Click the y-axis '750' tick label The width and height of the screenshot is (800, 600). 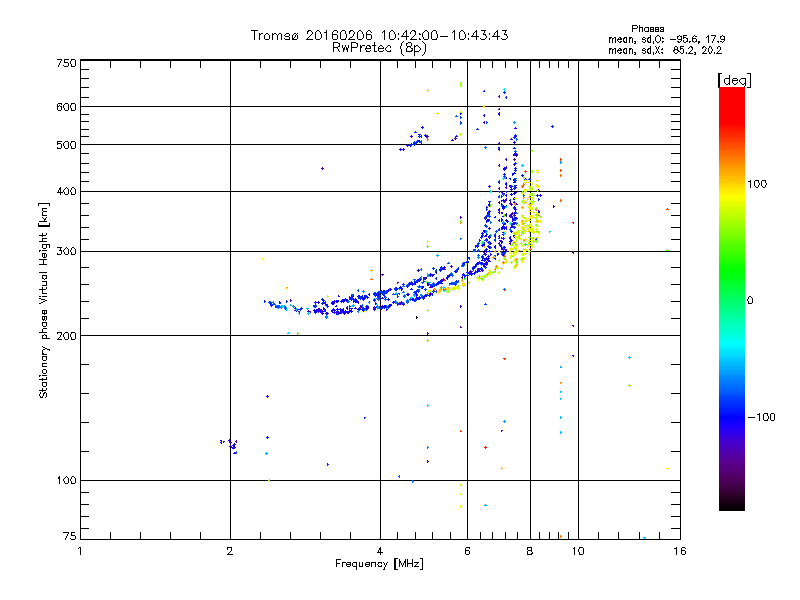(x=66, y=63)
